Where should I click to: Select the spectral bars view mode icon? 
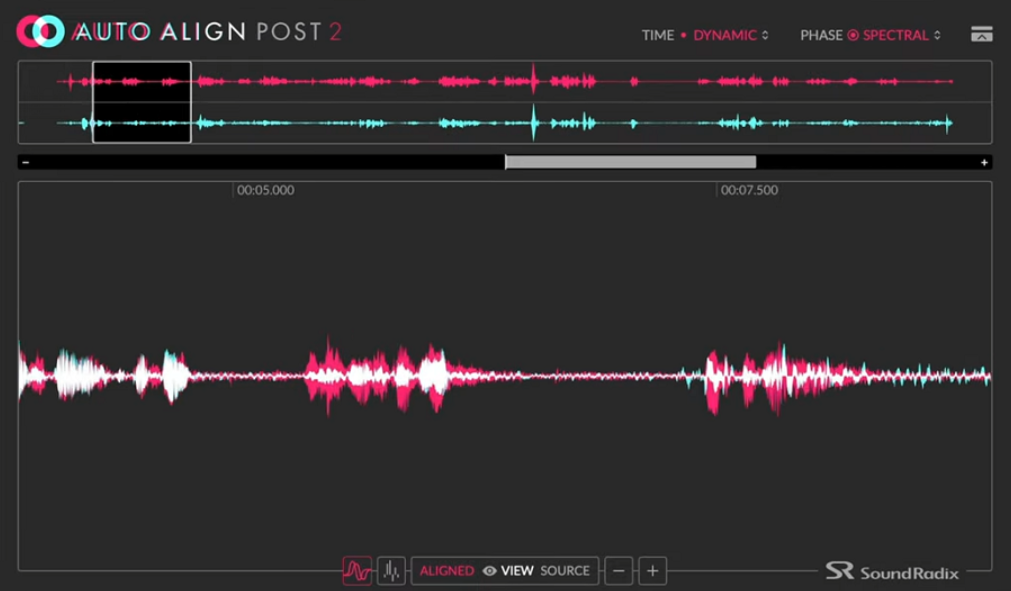click(x=391, y=570)
